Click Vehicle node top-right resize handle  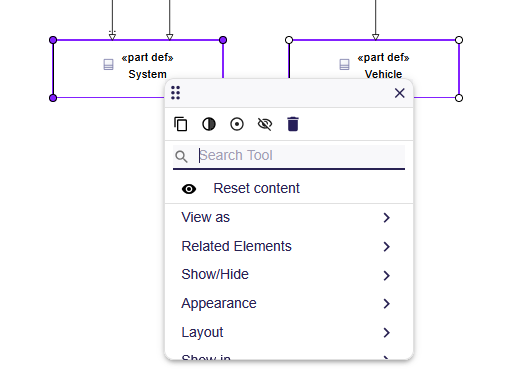(459, 40)
